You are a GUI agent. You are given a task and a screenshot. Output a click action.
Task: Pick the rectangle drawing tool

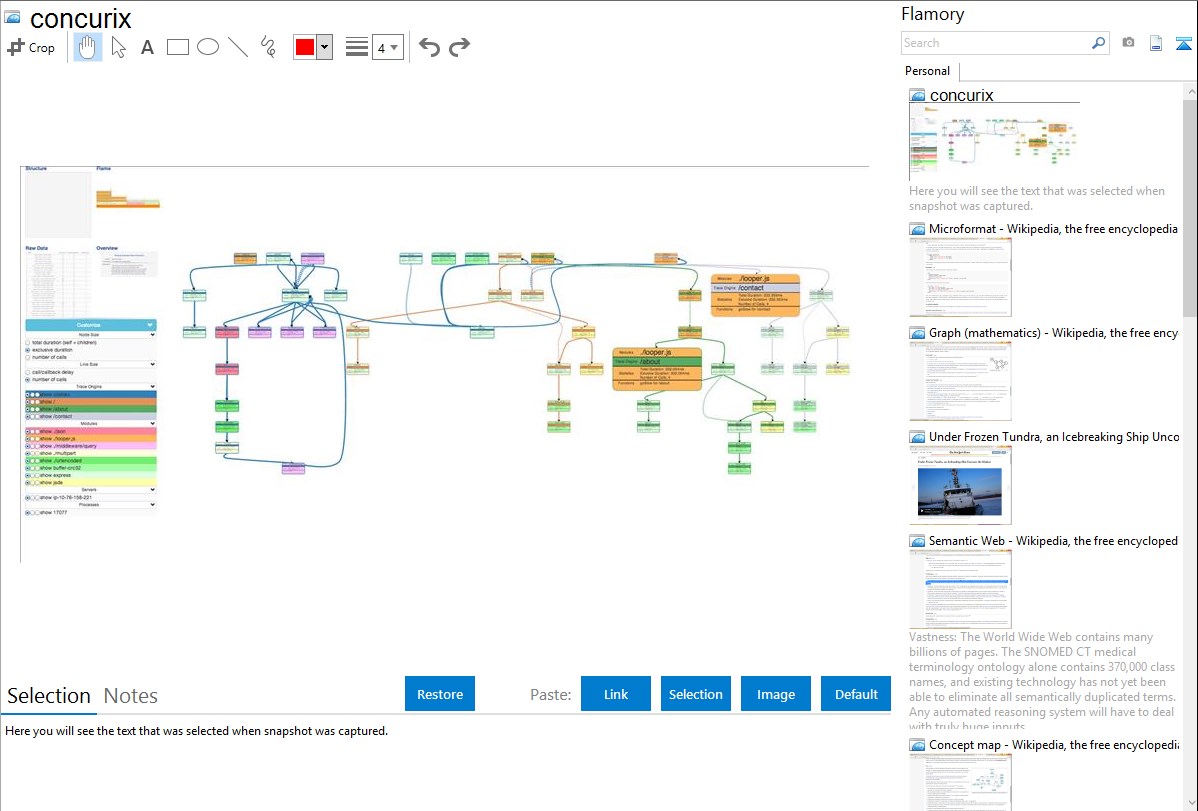click(177, 47)
